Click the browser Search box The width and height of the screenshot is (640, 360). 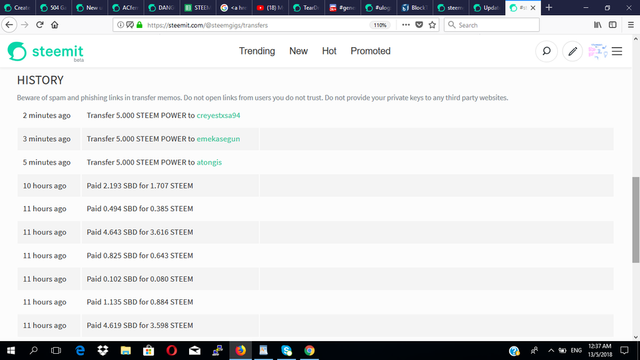(x=492, y=25)
